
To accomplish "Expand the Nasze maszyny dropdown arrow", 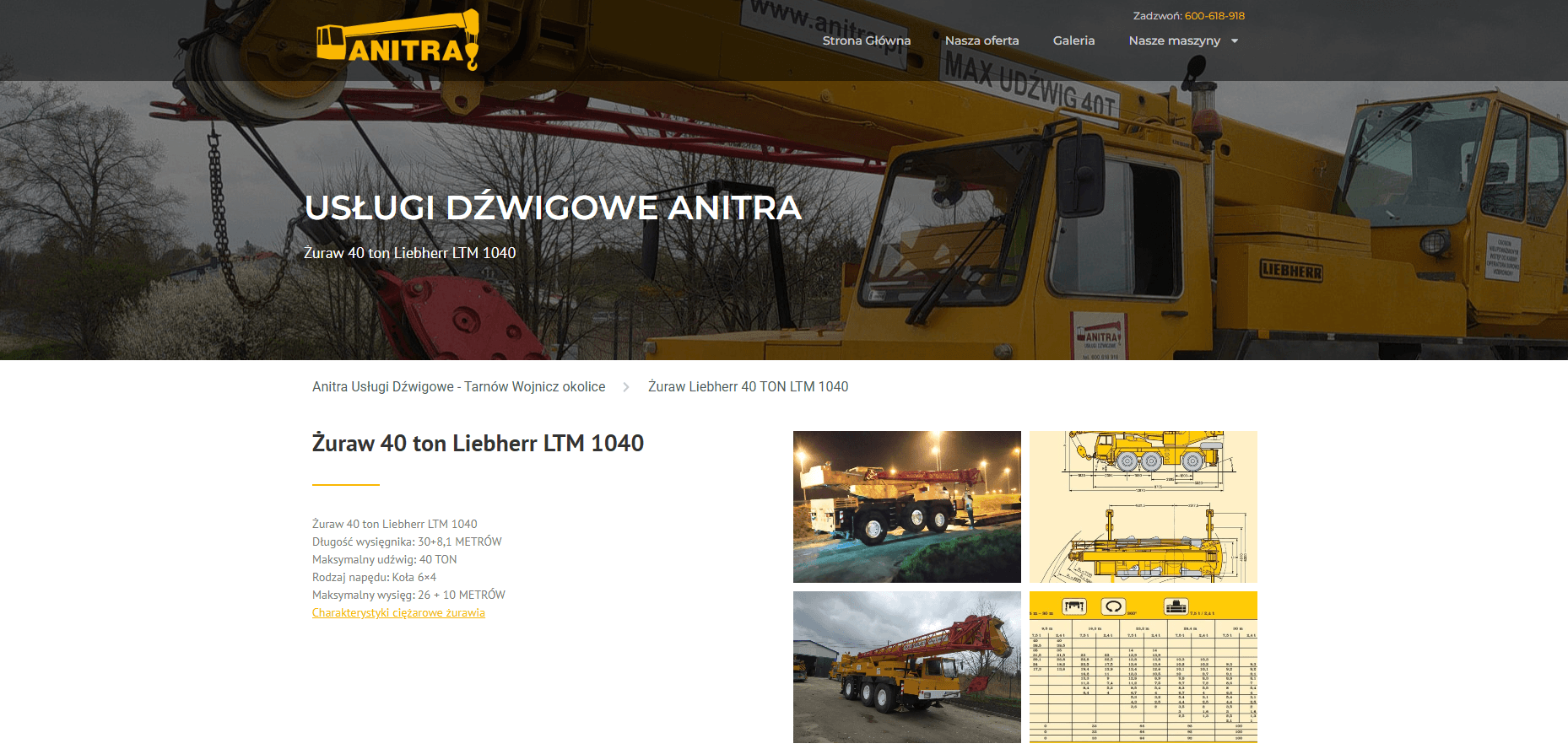I will pyautogui.click(x=1235, y=40).
